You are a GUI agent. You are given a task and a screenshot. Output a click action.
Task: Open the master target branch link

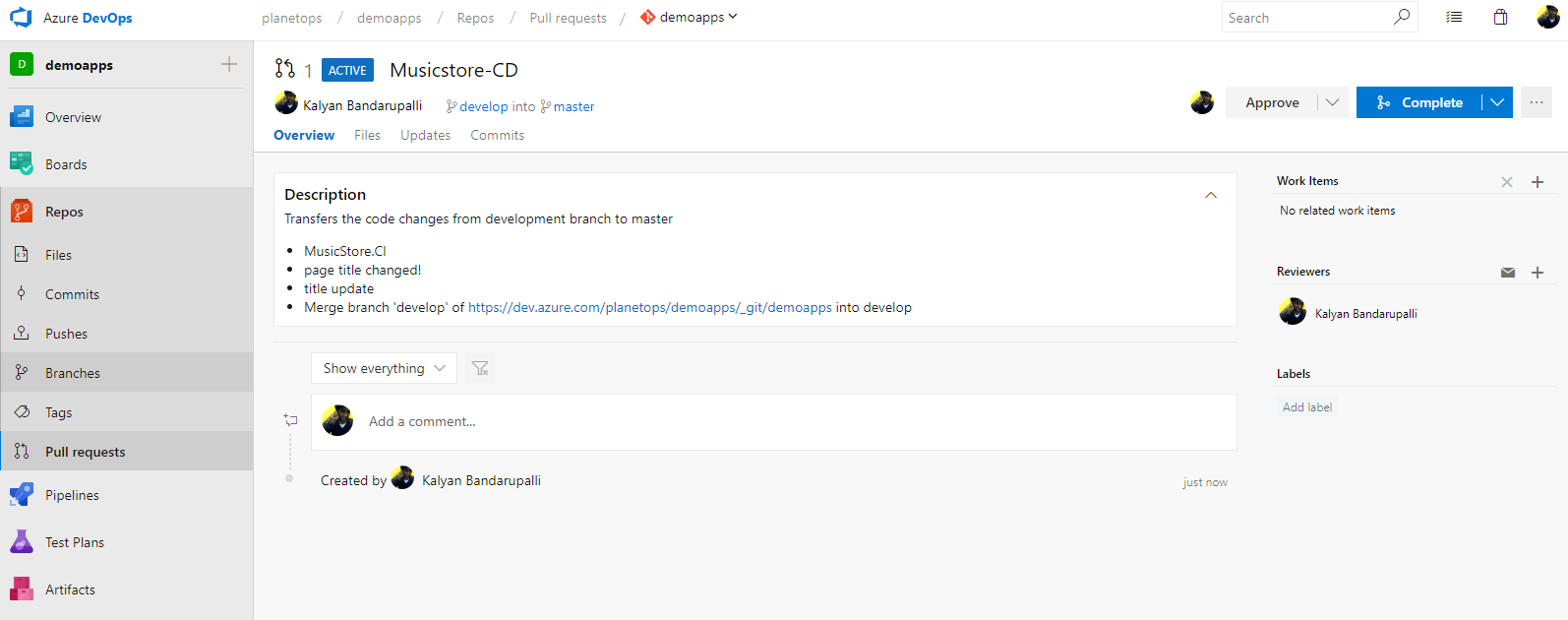point(568,106)
